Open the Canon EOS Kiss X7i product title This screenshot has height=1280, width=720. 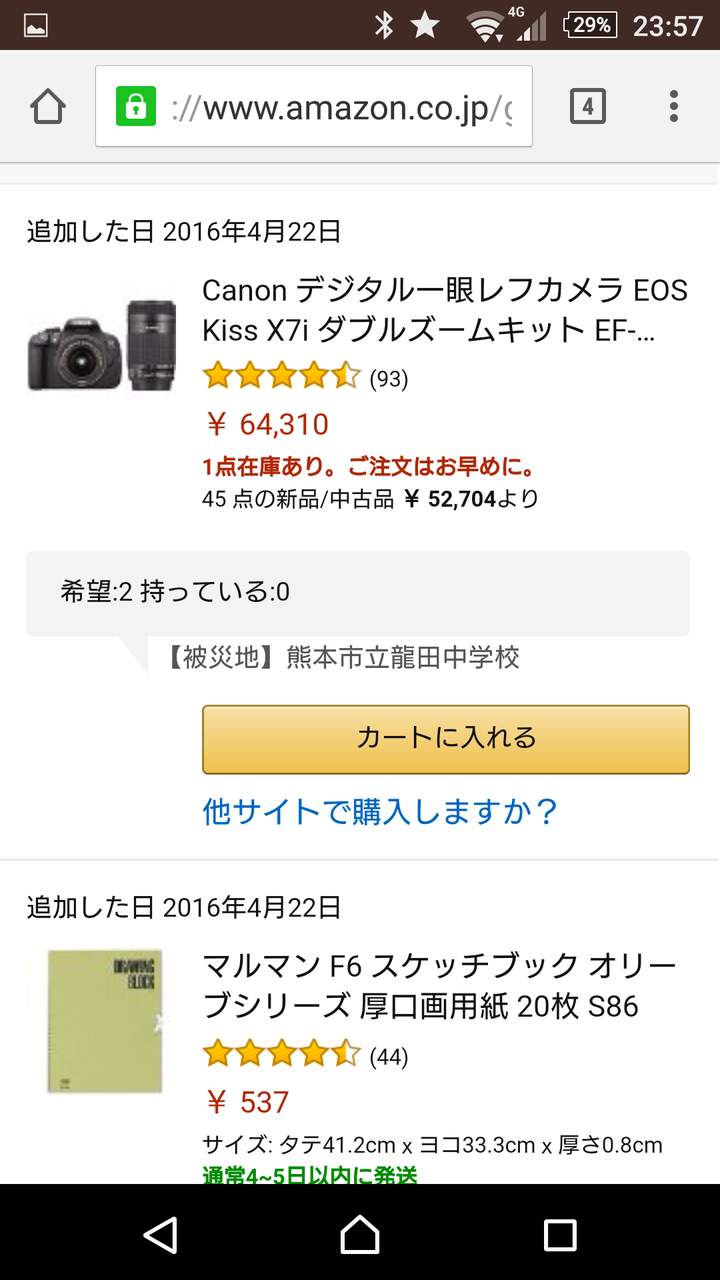(445, 309)
